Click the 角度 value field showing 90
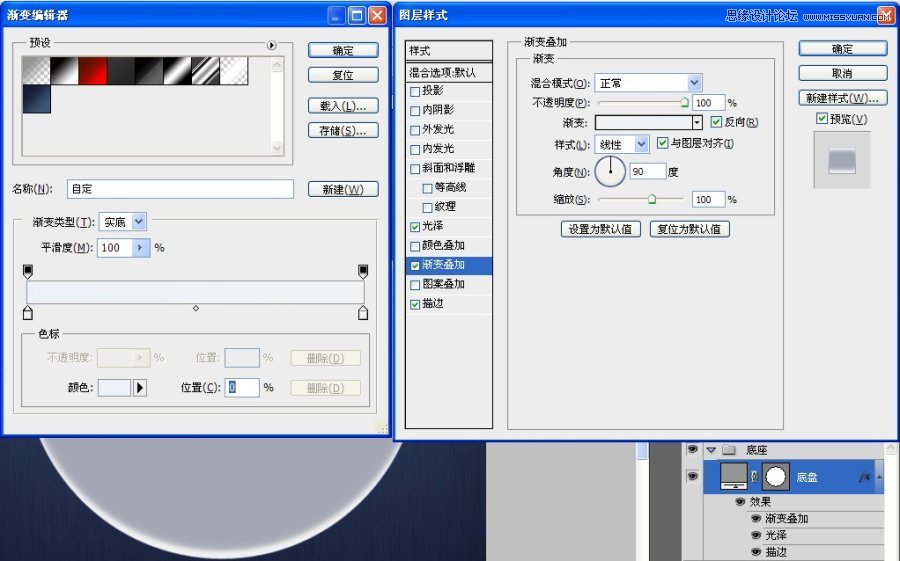 647,171
